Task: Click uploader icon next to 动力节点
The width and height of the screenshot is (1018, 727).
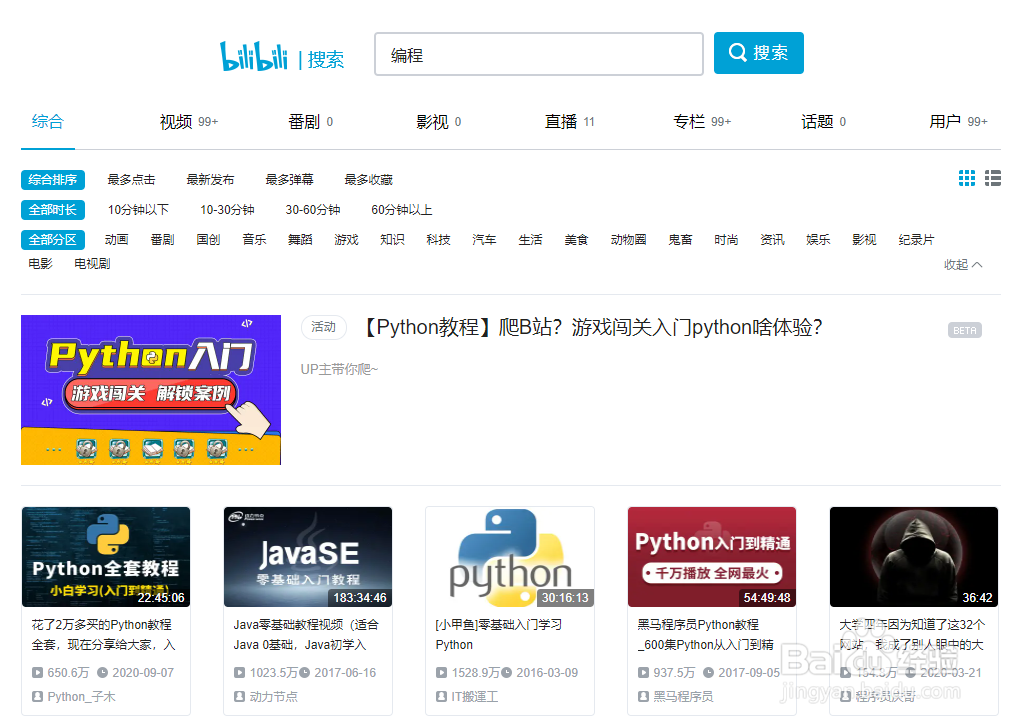Action: [x=240, y=696]
